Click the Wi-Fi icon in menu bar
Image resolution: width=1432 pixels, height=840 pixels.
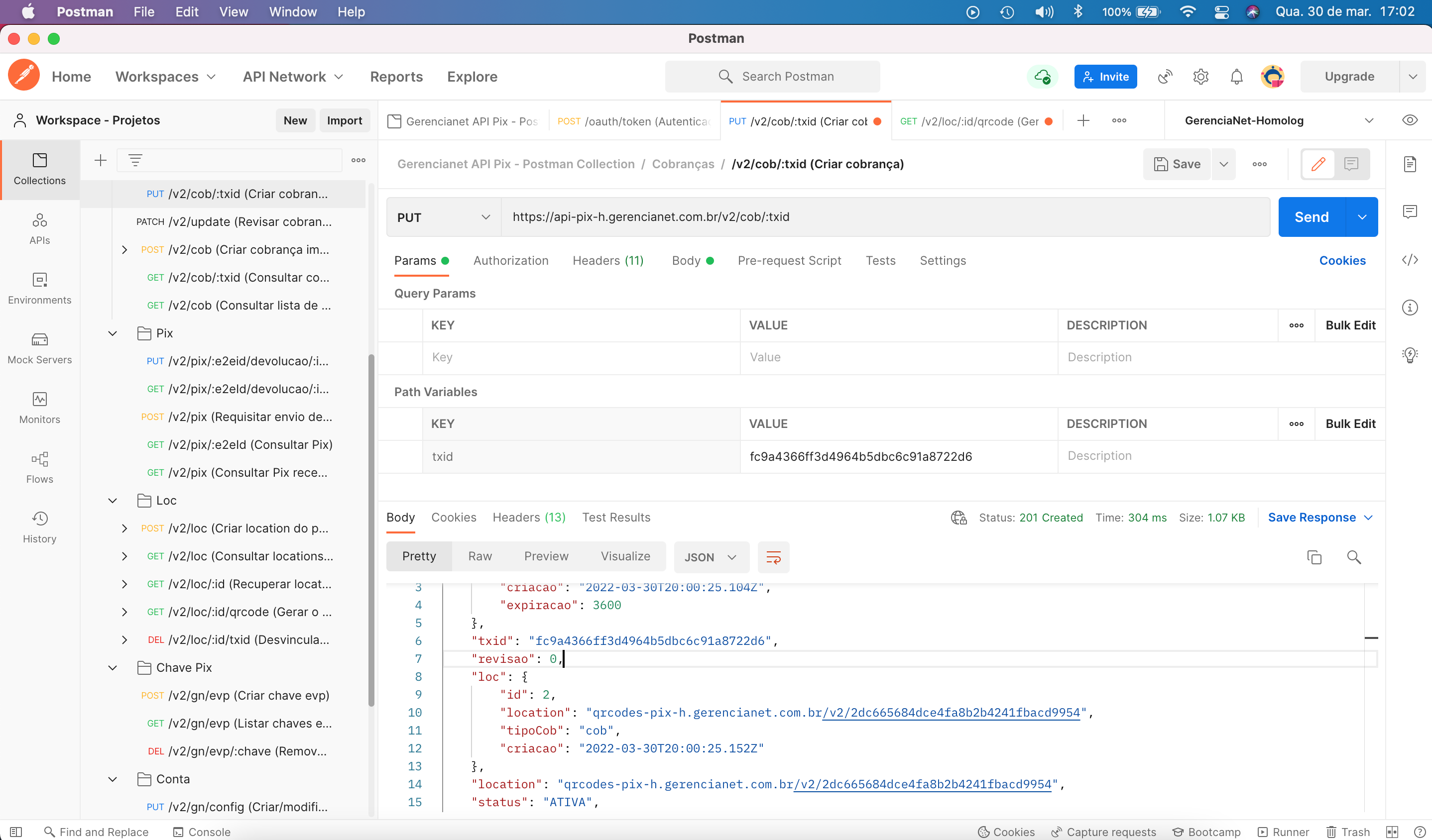pos(1187,12)
